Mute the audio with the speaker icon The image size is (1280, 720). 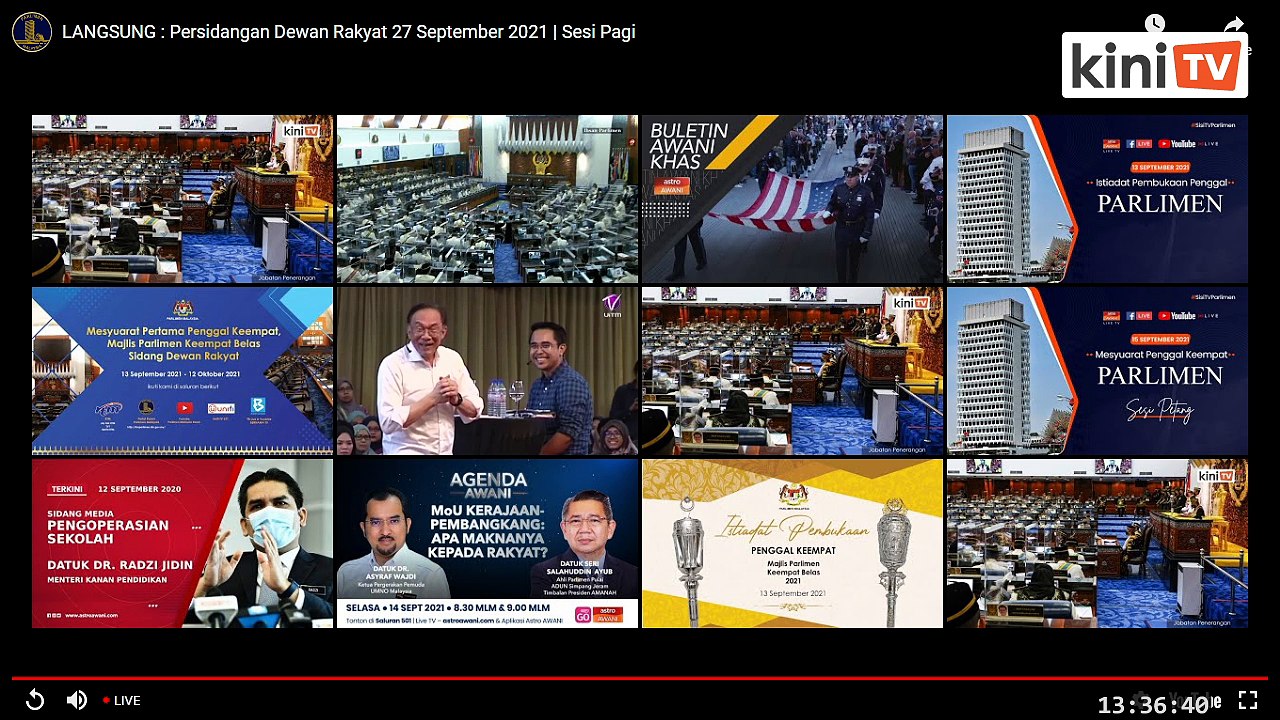click(76, 700)
